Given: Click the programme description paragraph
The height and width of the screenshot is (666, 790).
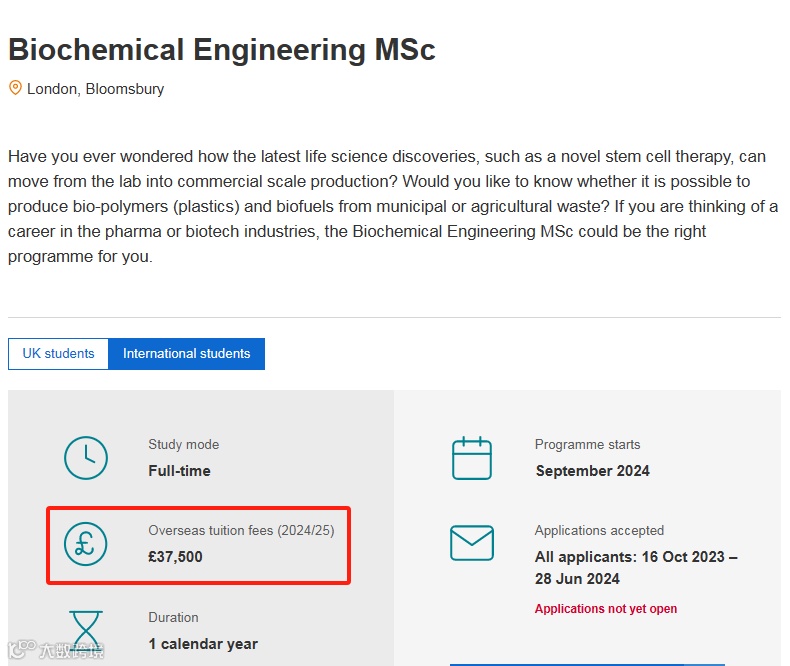Looking at the screenshot, I should [392, 206].
